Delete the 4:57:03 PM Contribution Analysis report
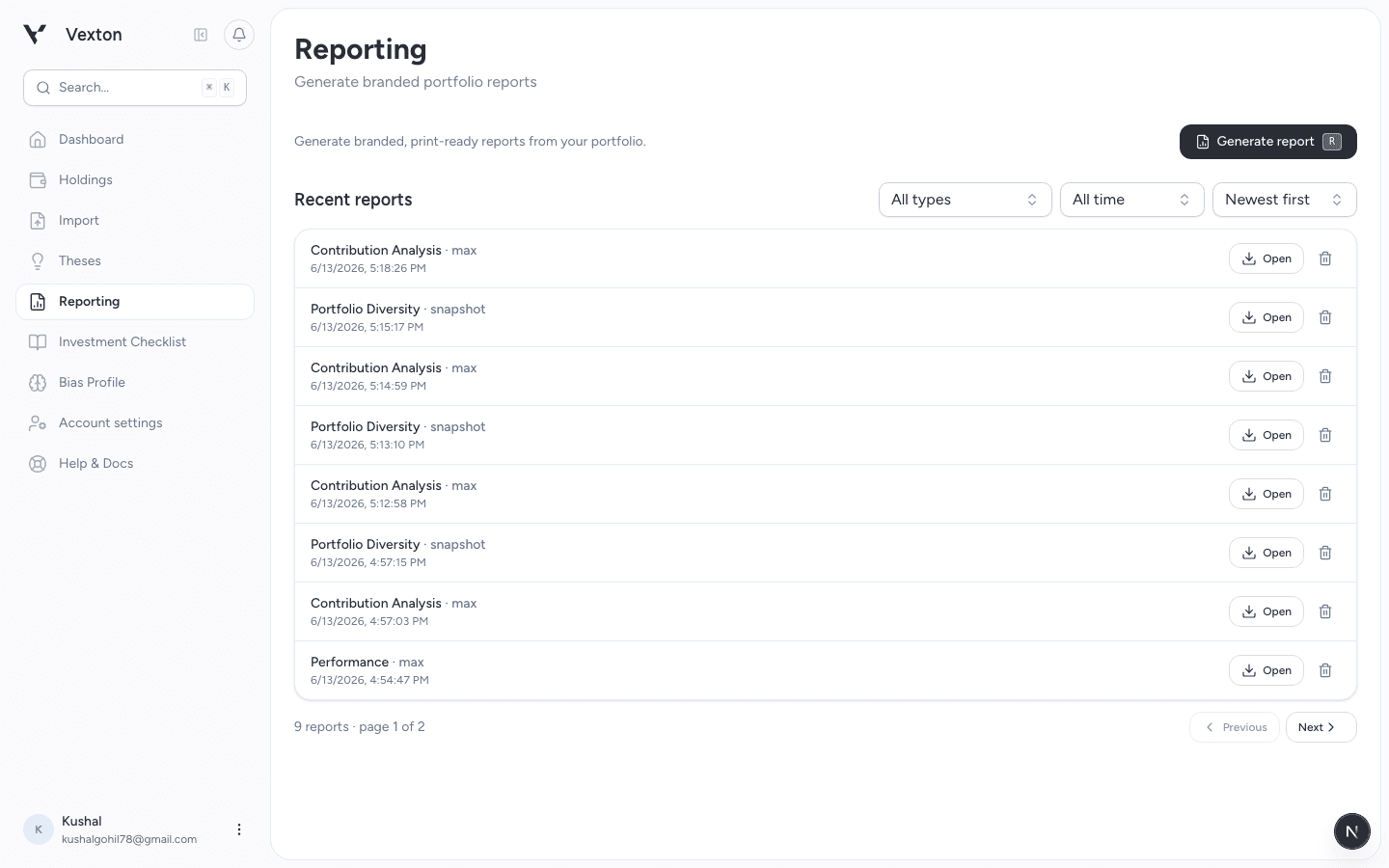This screenshot has width=1389, height=868. click(1325, 611)
